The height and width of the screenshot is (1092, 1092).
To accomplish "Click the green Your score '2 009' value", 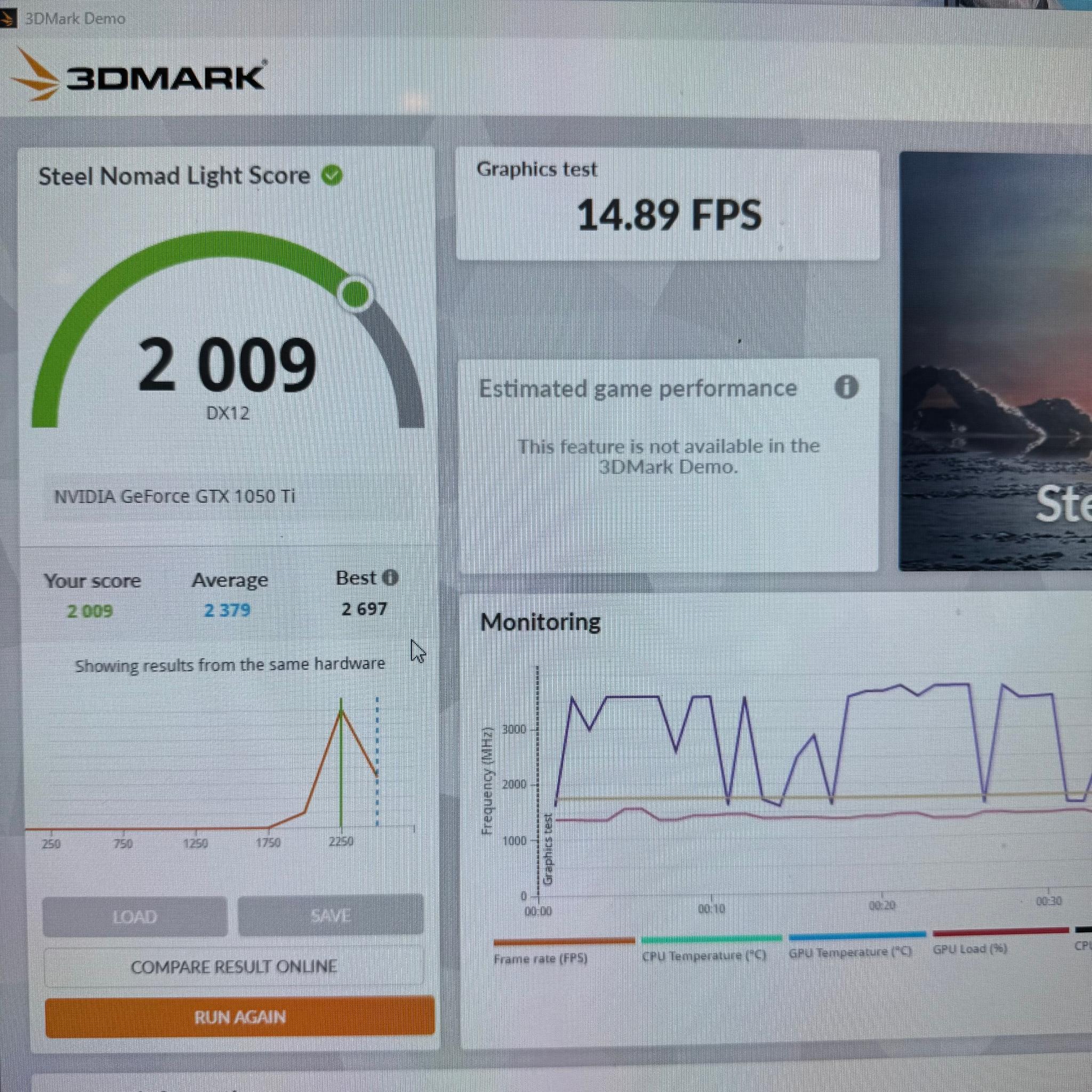I will point(90,611).
